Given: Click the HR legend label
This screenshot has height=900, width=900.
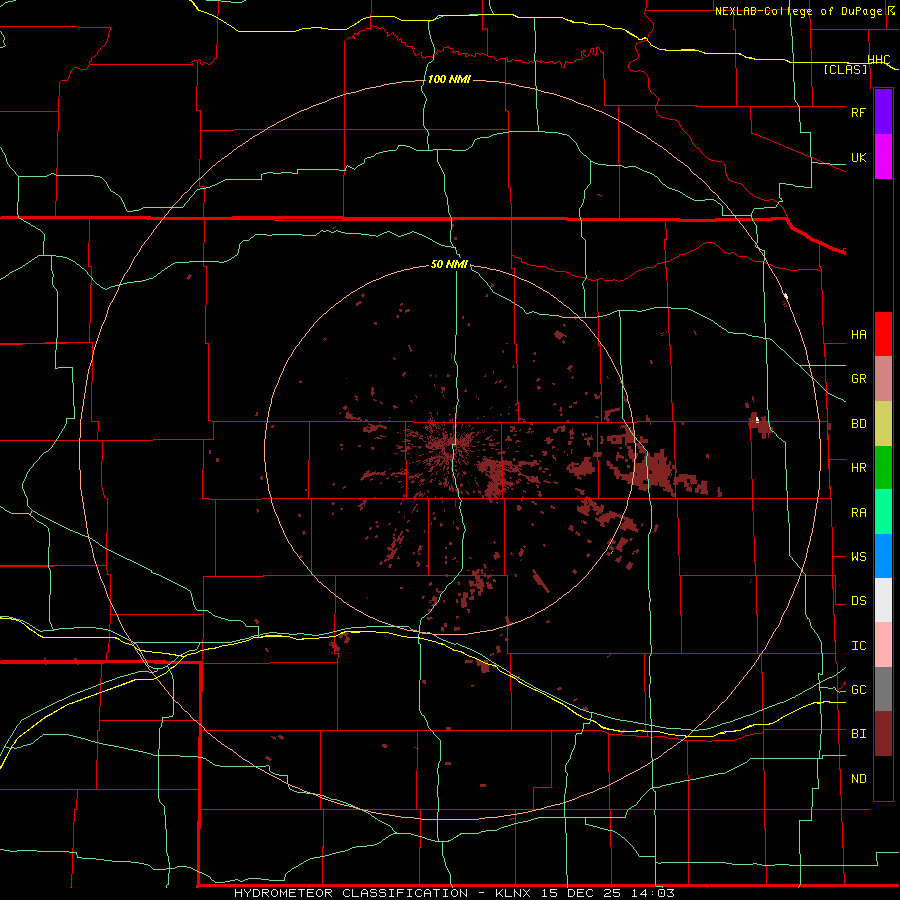Looking at the screenshot, I should [x=858, y=468].
